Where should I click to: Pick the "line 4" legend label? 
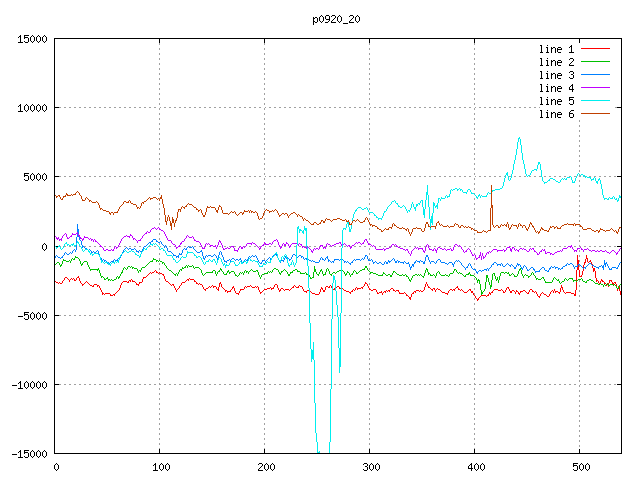tap(557, 88)
